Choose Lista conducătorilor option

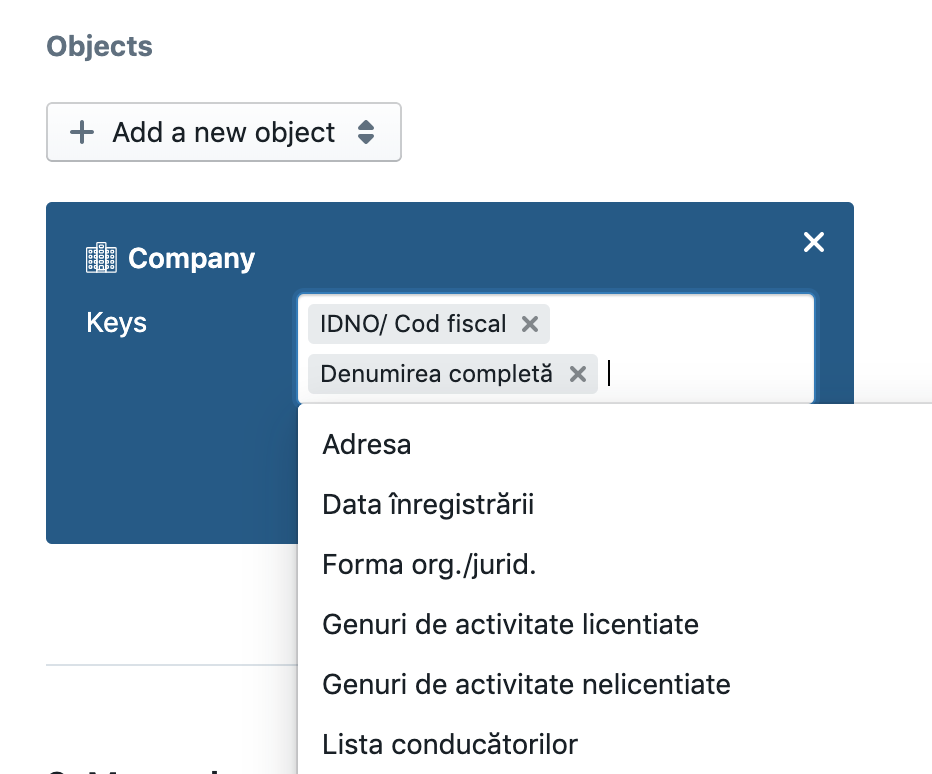point(450,745)
